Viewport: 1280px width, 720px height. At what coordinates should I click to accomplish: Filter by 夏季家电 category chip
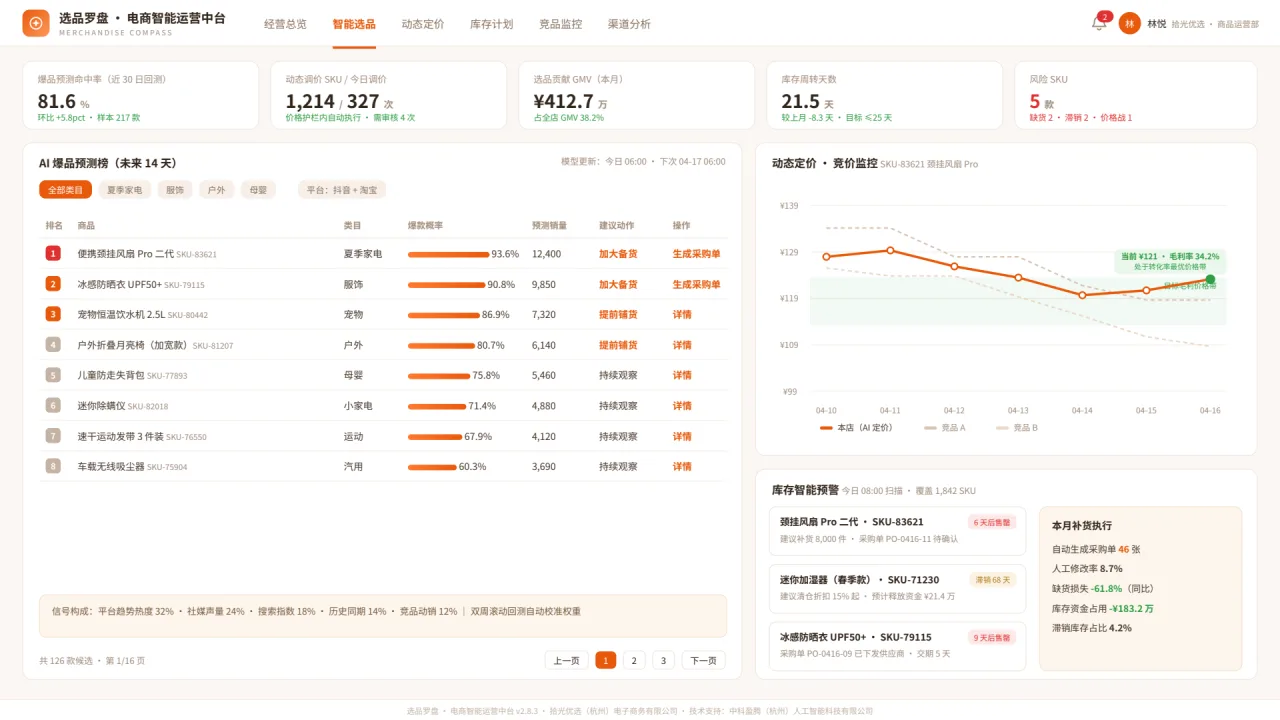click(125, 190)
